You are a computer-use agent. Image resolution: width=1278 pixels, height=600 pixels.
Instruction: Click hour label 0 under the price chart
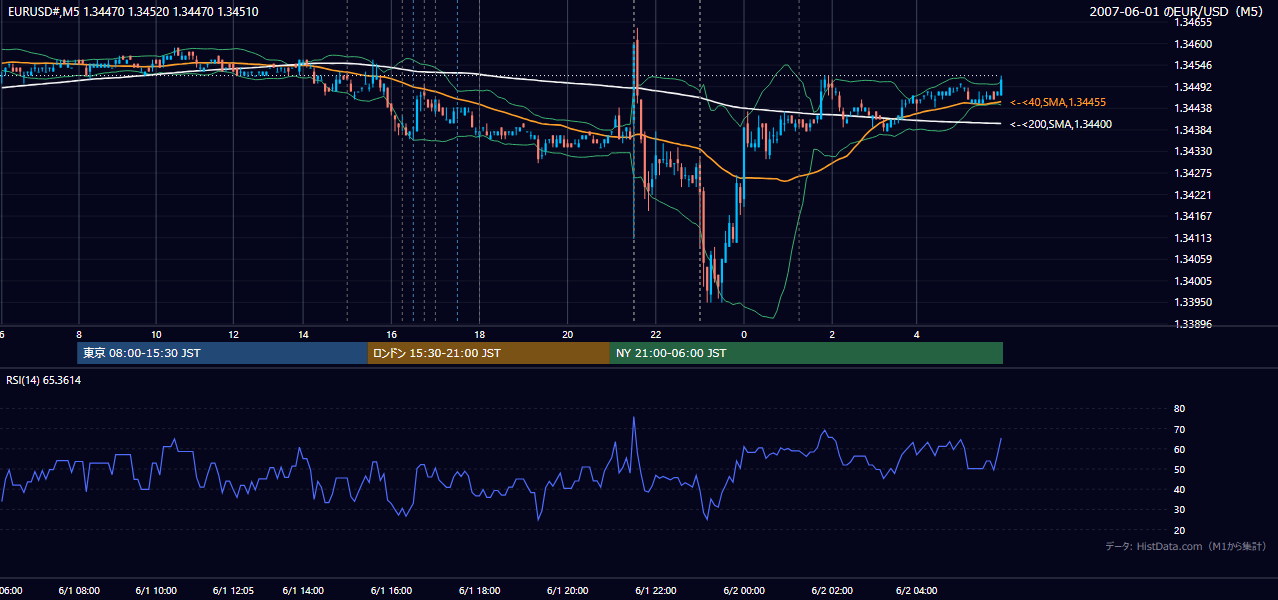point(743,334)
